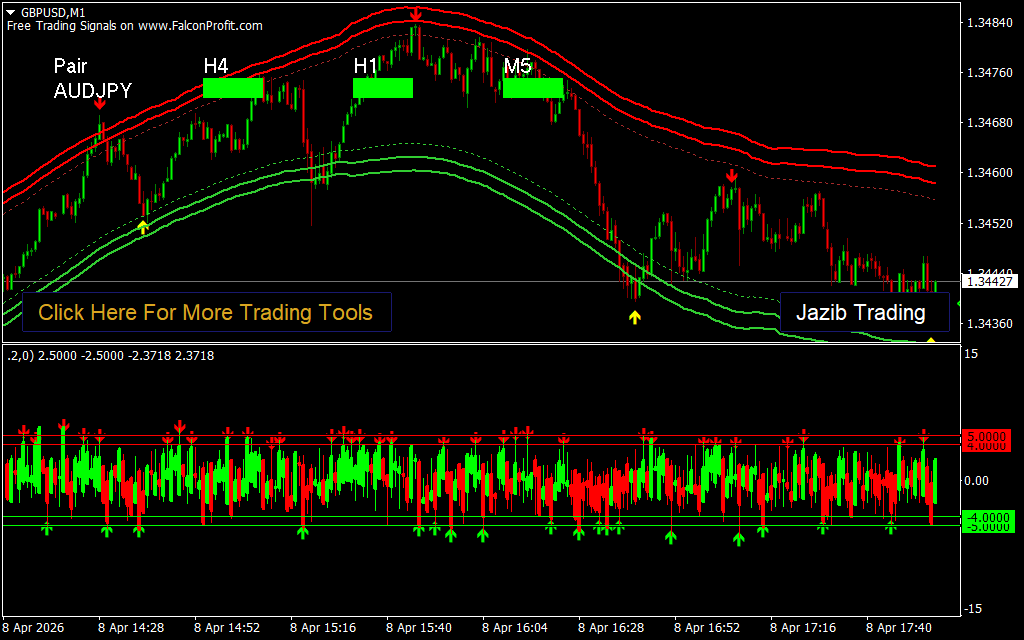The height and width of the screenshot is (640, 1024).
Task: Click the red sell arrow above the 16:52 candles
Action: 732,177
